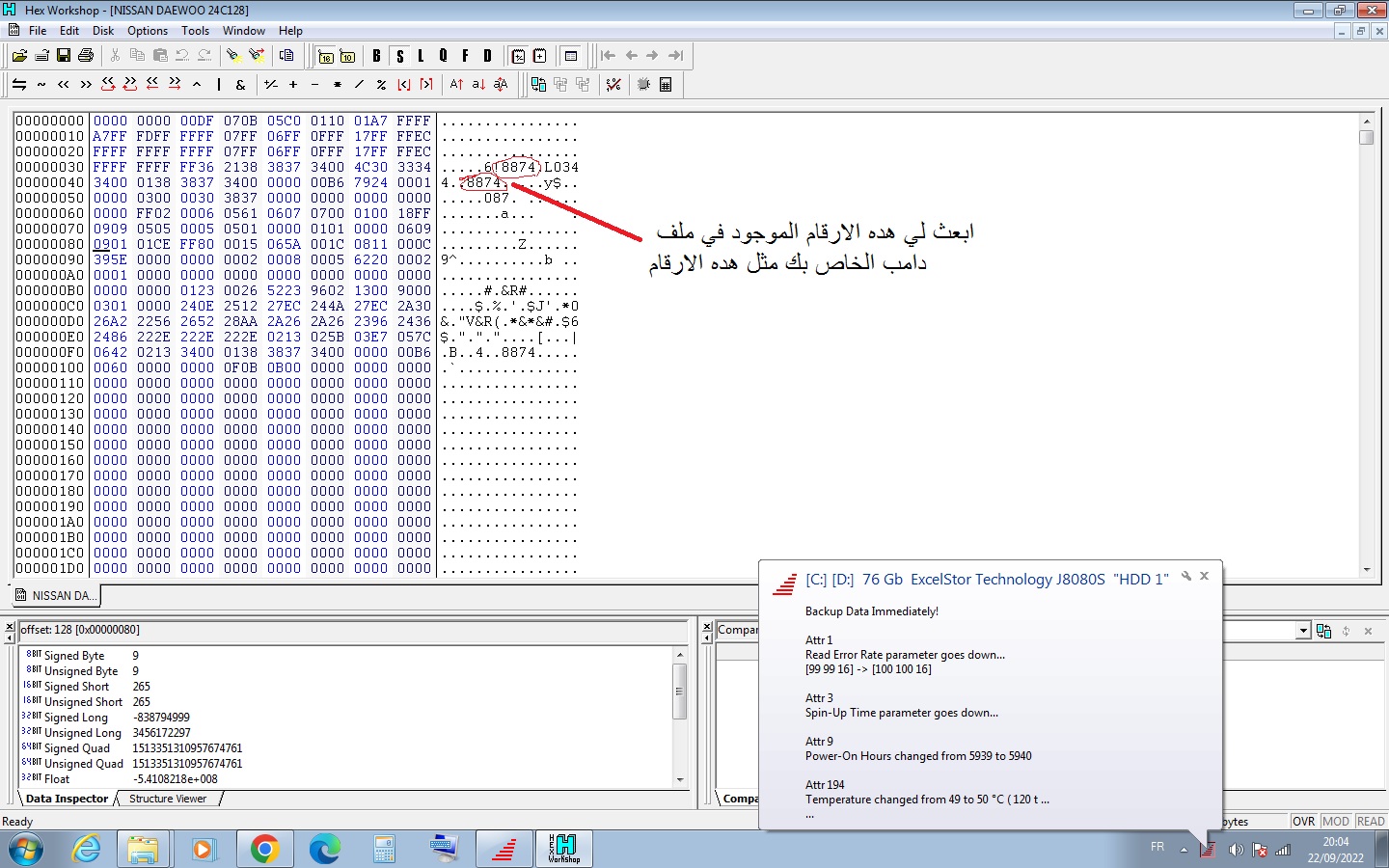
Task: Apply the Add plus operation
Action: point(293,85)
